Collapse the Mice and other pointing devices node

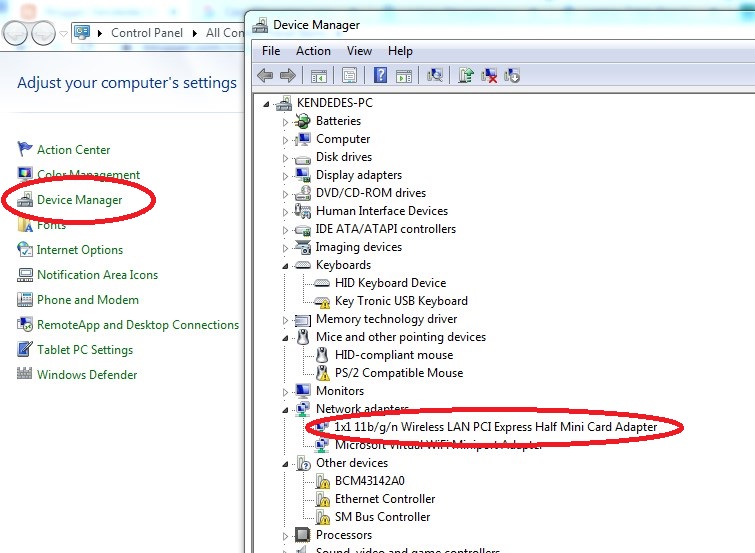(285, 338)
